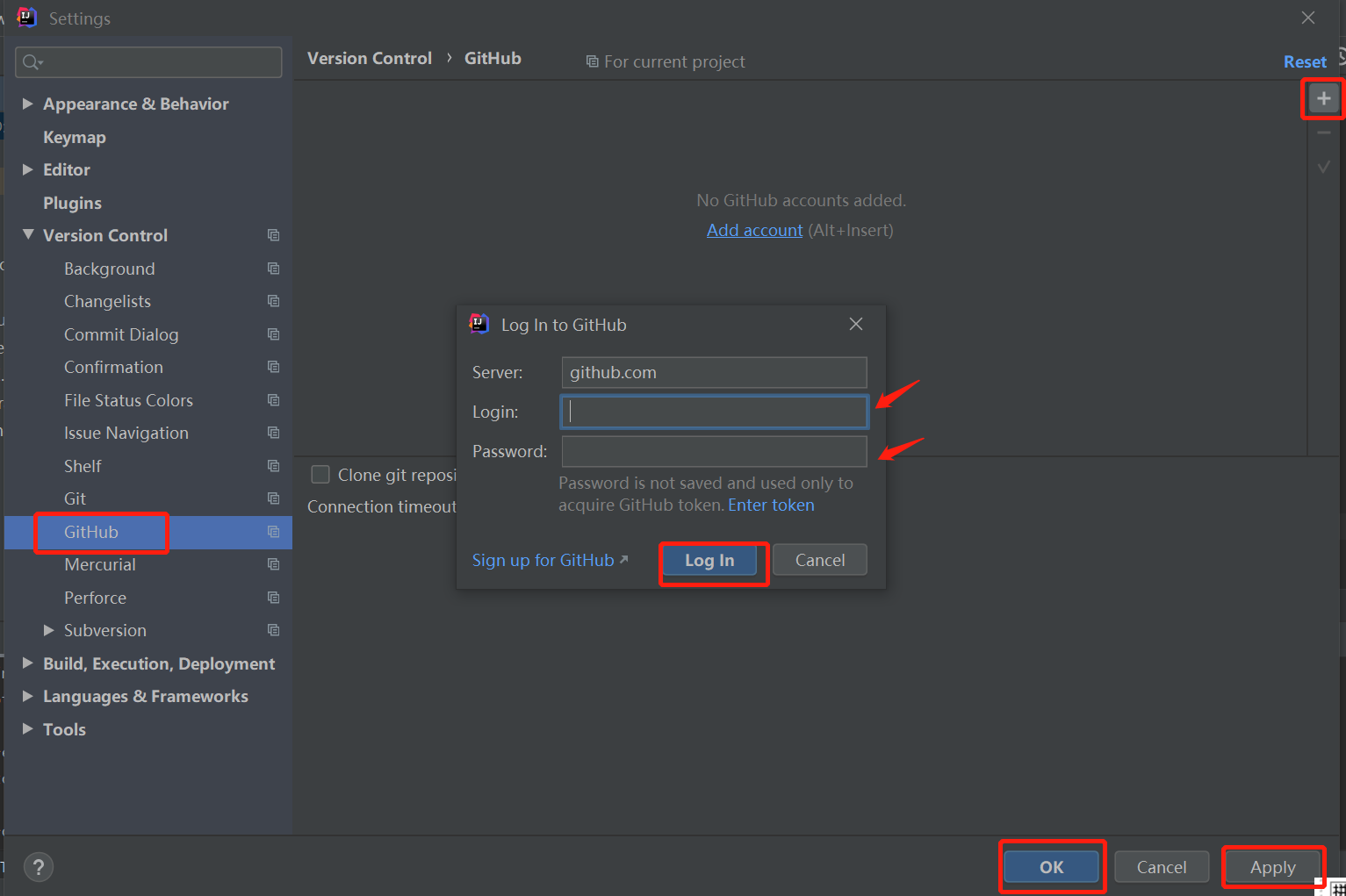Image resolution: width=1346 pixels, height=896 pixels.
Task: Open Issue Navigation settings
Action: [126, 433]
